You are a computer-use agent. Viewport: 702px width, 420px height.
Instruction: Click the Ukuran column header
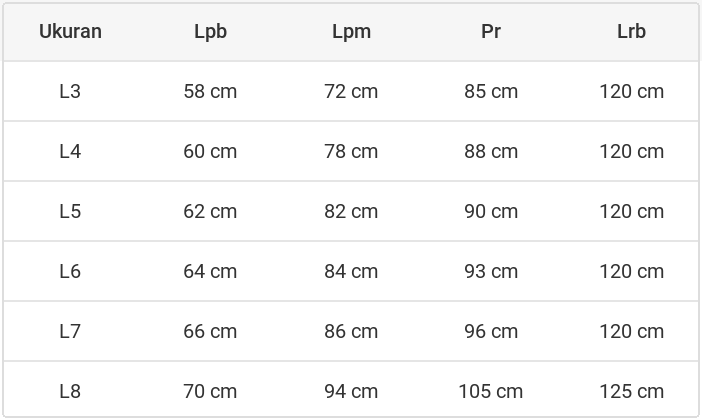point(70,31)
